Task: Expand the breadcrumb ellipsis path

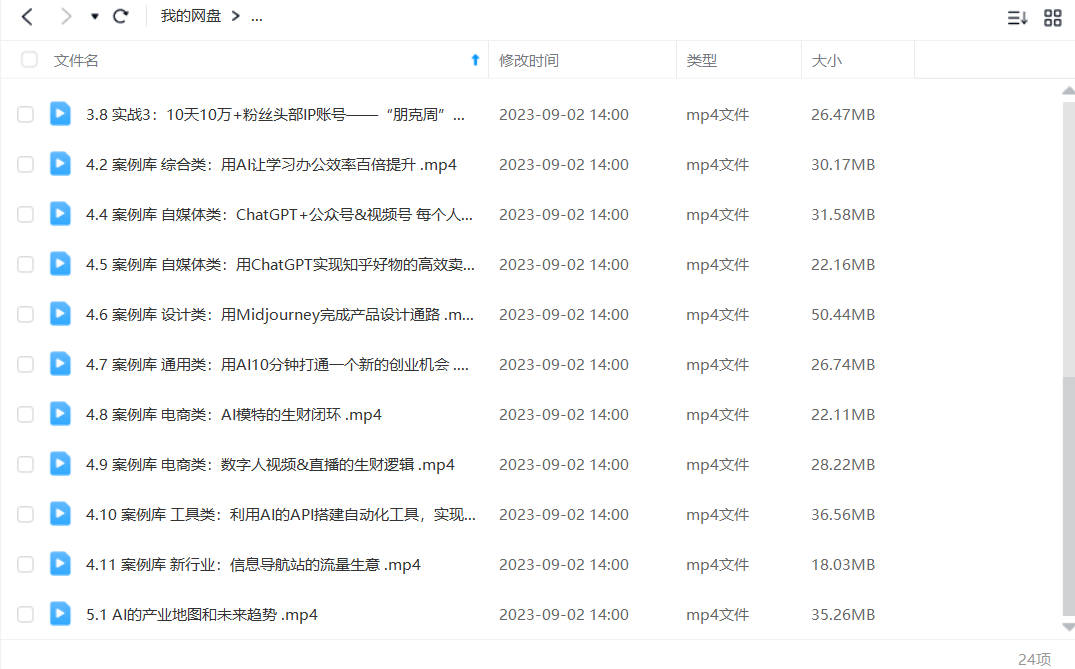Action: pos(256,16)
